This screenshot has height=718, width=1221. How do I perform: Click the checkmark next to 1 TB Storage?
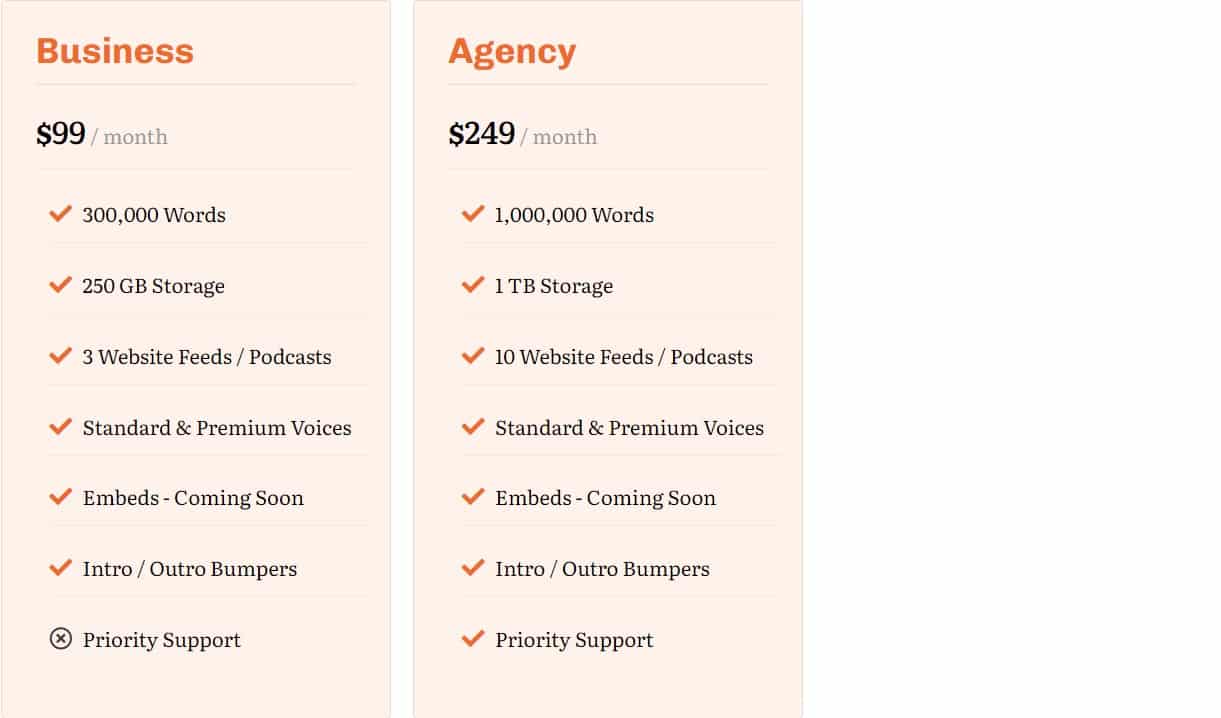473,285
